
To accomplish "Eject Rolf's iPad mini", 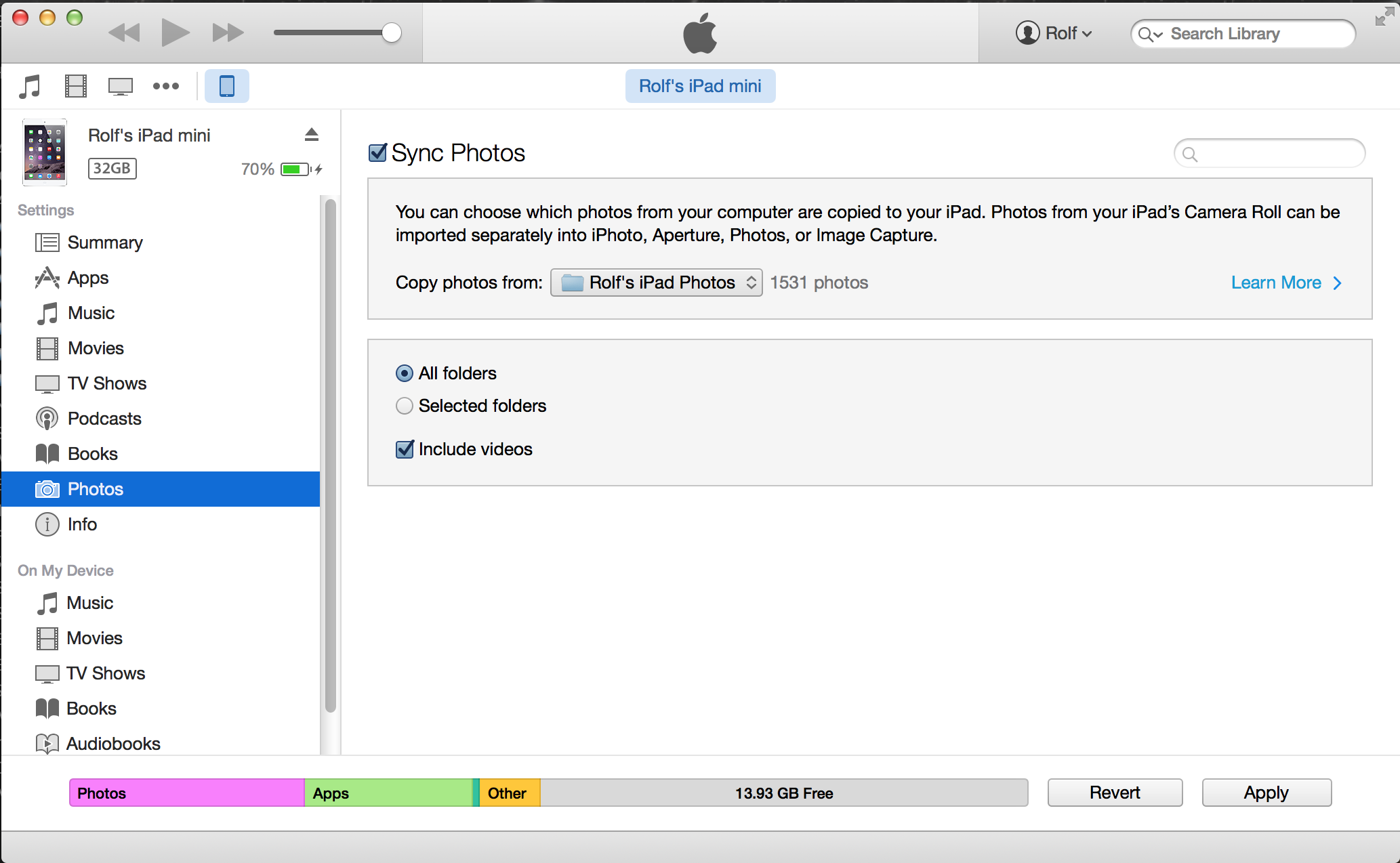I will point(311,135).
